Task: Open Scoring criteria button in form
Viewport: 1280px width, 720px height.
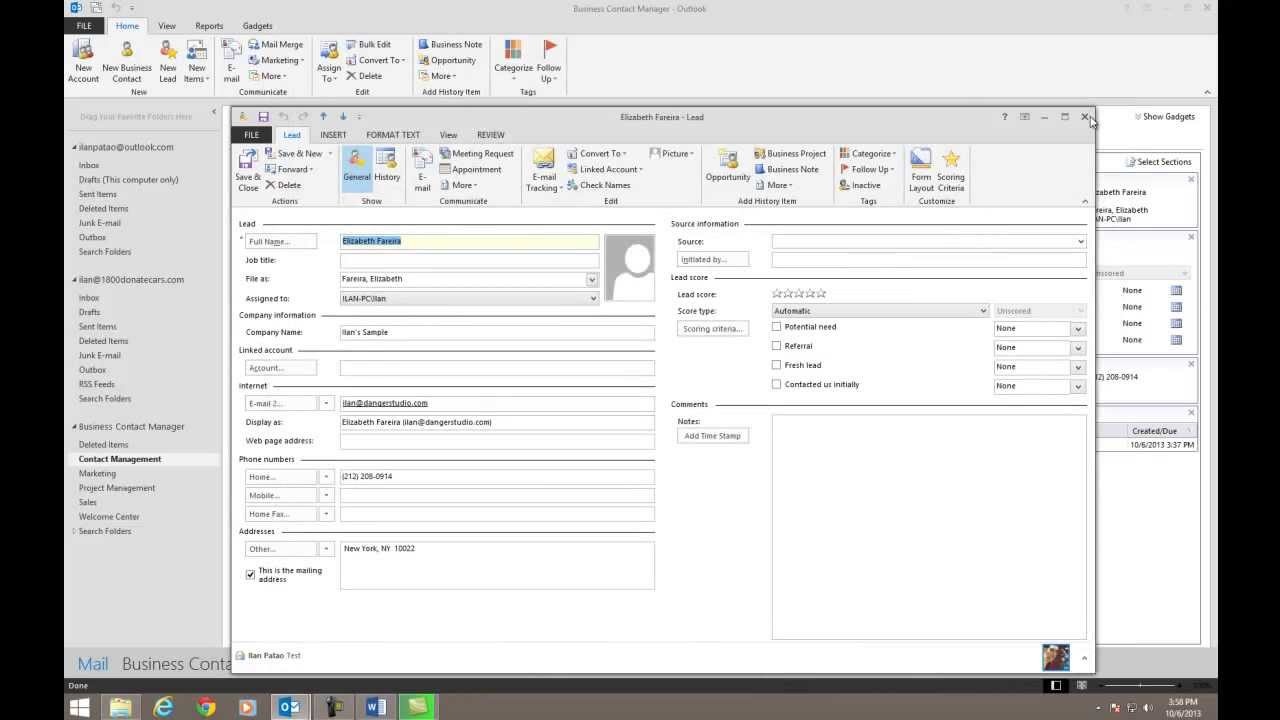Action: click(x=712, y=329)
